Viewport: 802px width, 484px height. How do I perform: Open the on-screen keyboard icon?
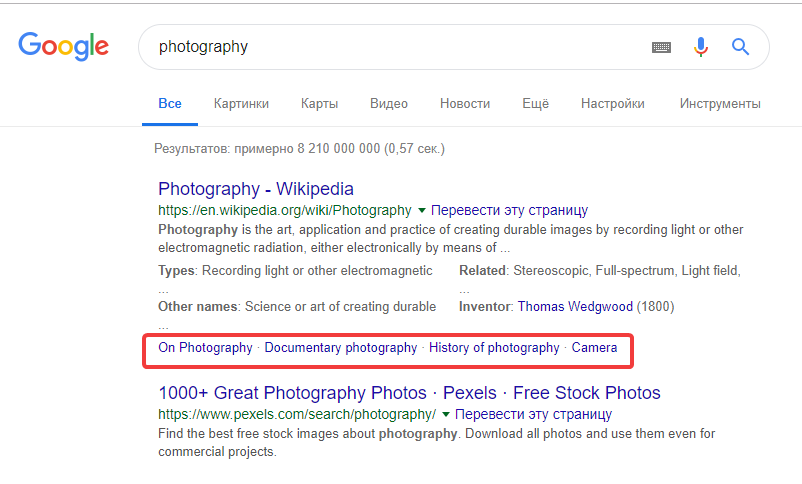tap(661, 48)
